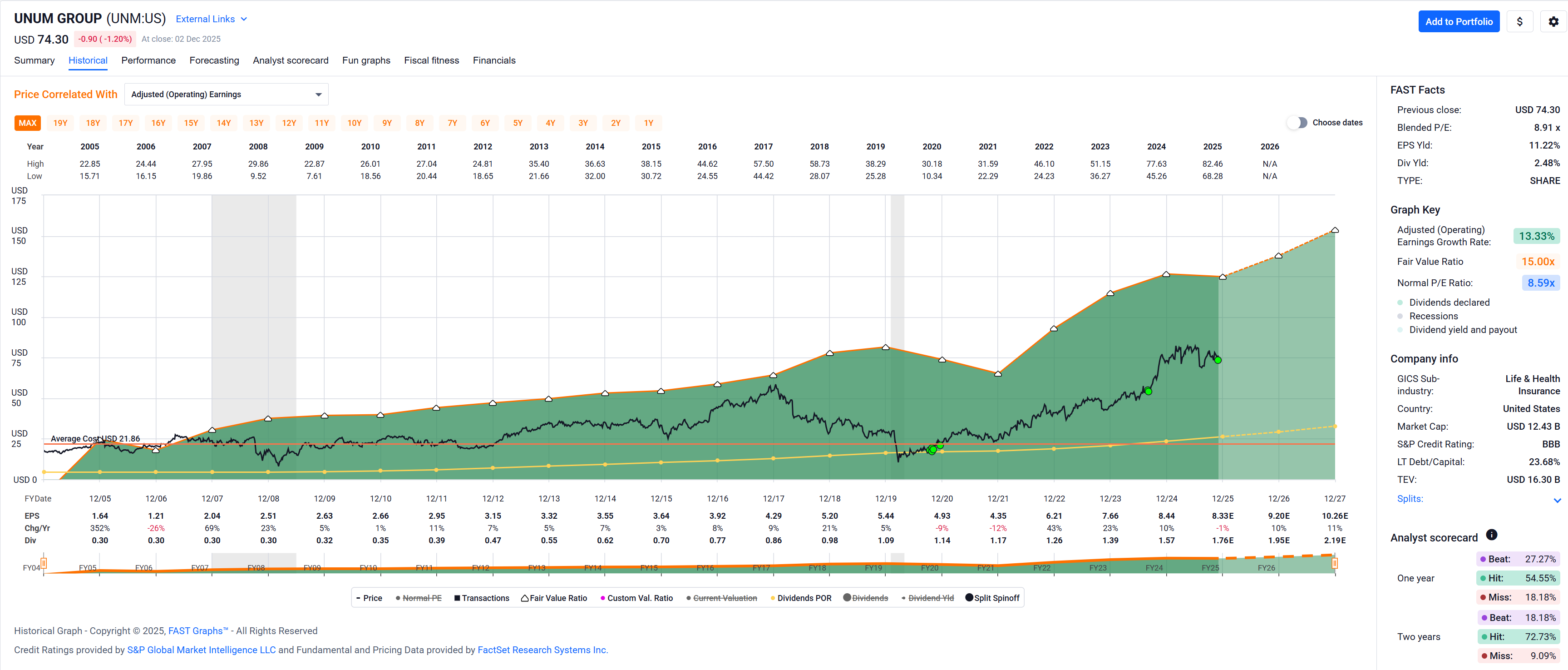Open the FactSet Research Systems Inc. link

542,650
